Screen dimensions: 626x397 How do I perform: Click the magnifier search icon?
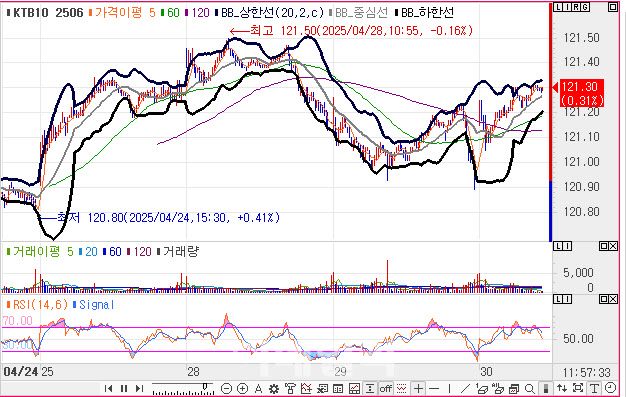(530, 388)
